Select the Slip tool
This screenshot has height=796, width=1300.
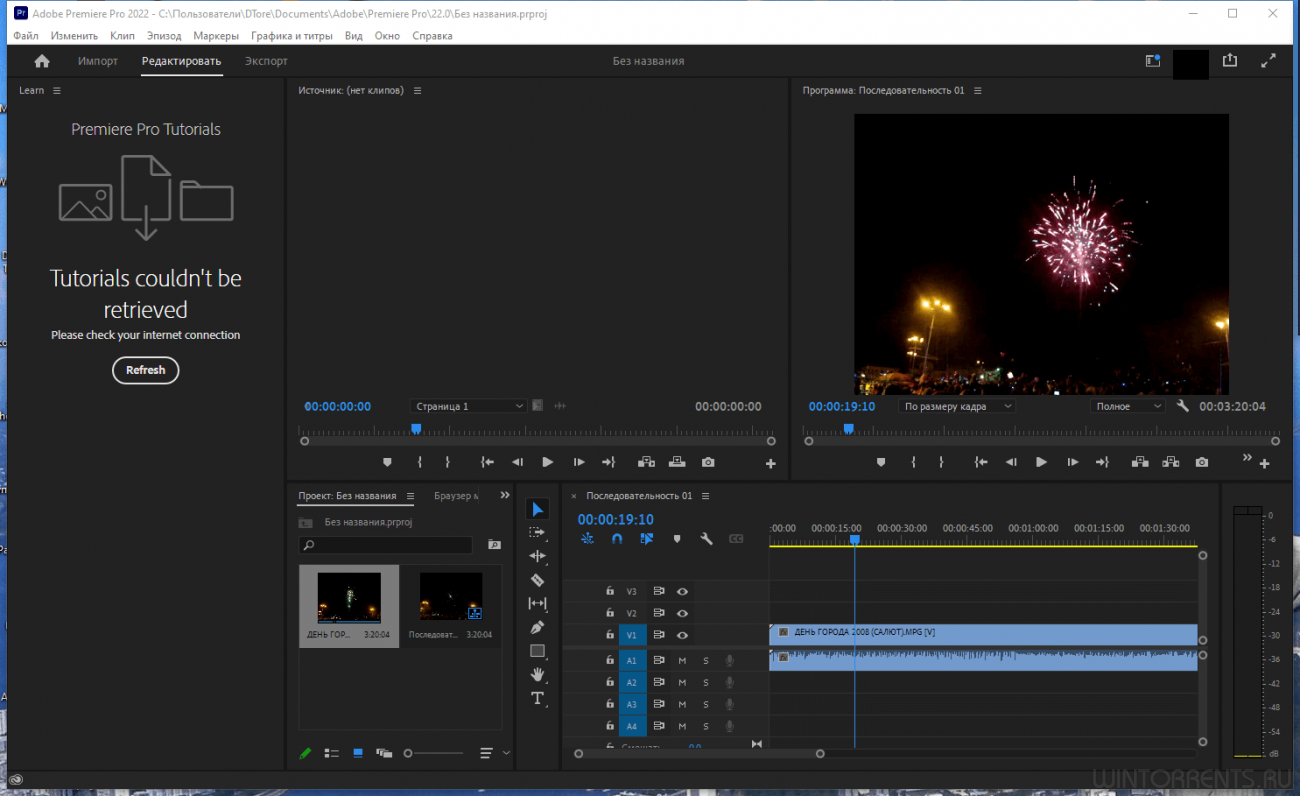tap(537, 603)
